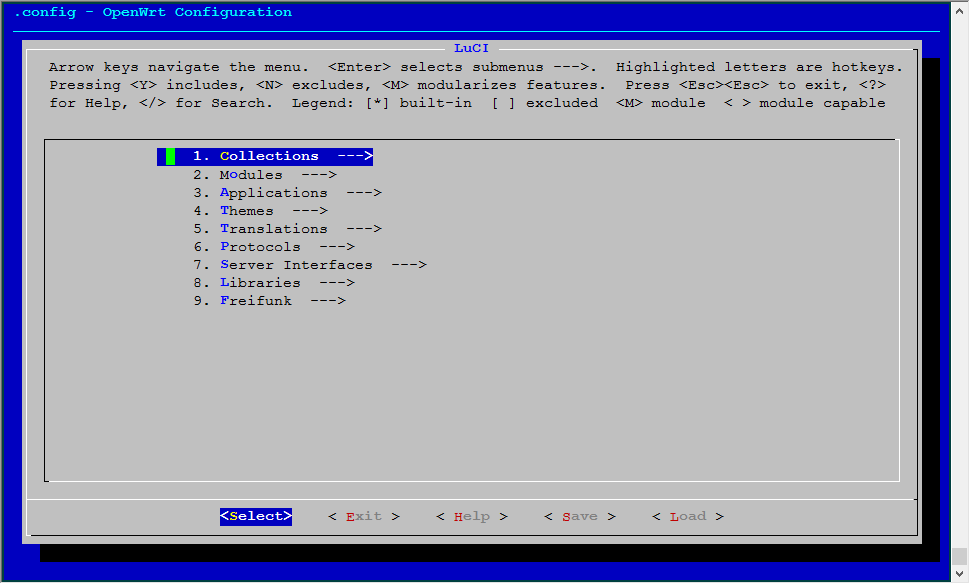The height and width of the screenshot is (584, 970).
Task: Open the Collections submenu entry
Action: [x=265, y=157]
